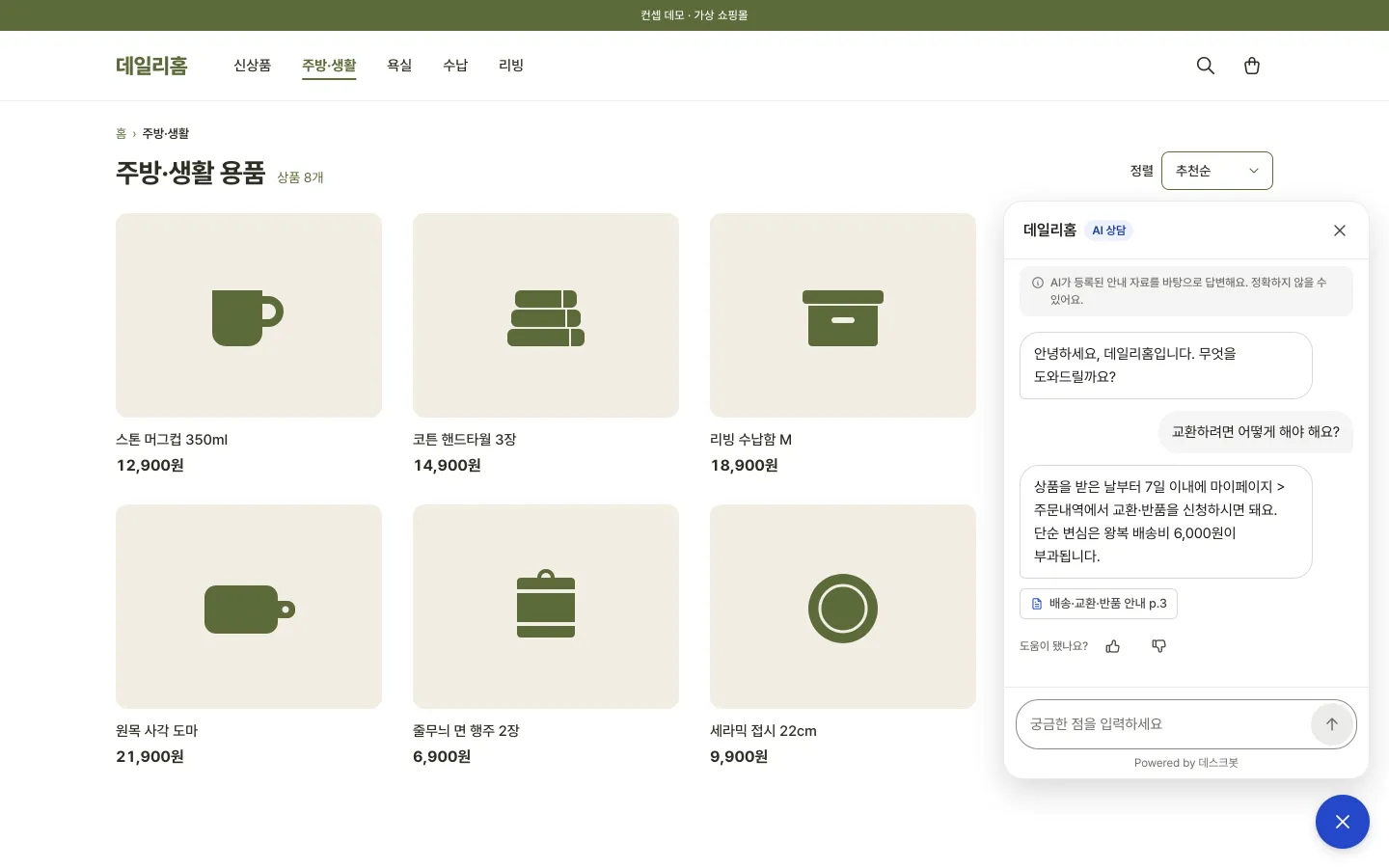Screen dimensions: 1389x868
Task: Open the 배송·교환·반품 안내 p.3 source document
Action: pyautogui.click(x=1099, y=604)
